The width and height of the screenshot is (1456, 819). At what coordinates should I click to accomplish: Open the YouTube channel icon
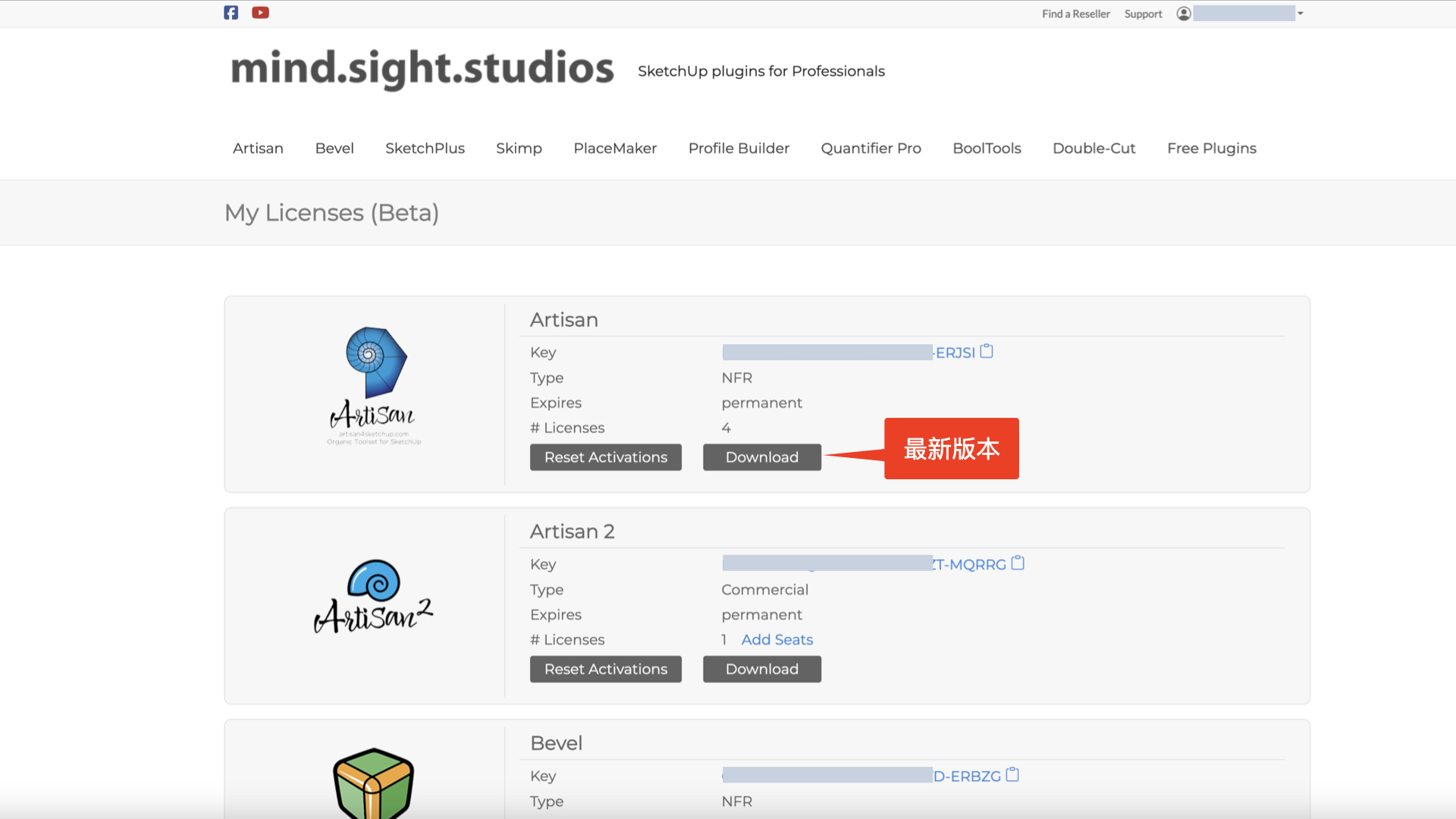[260, 13]
